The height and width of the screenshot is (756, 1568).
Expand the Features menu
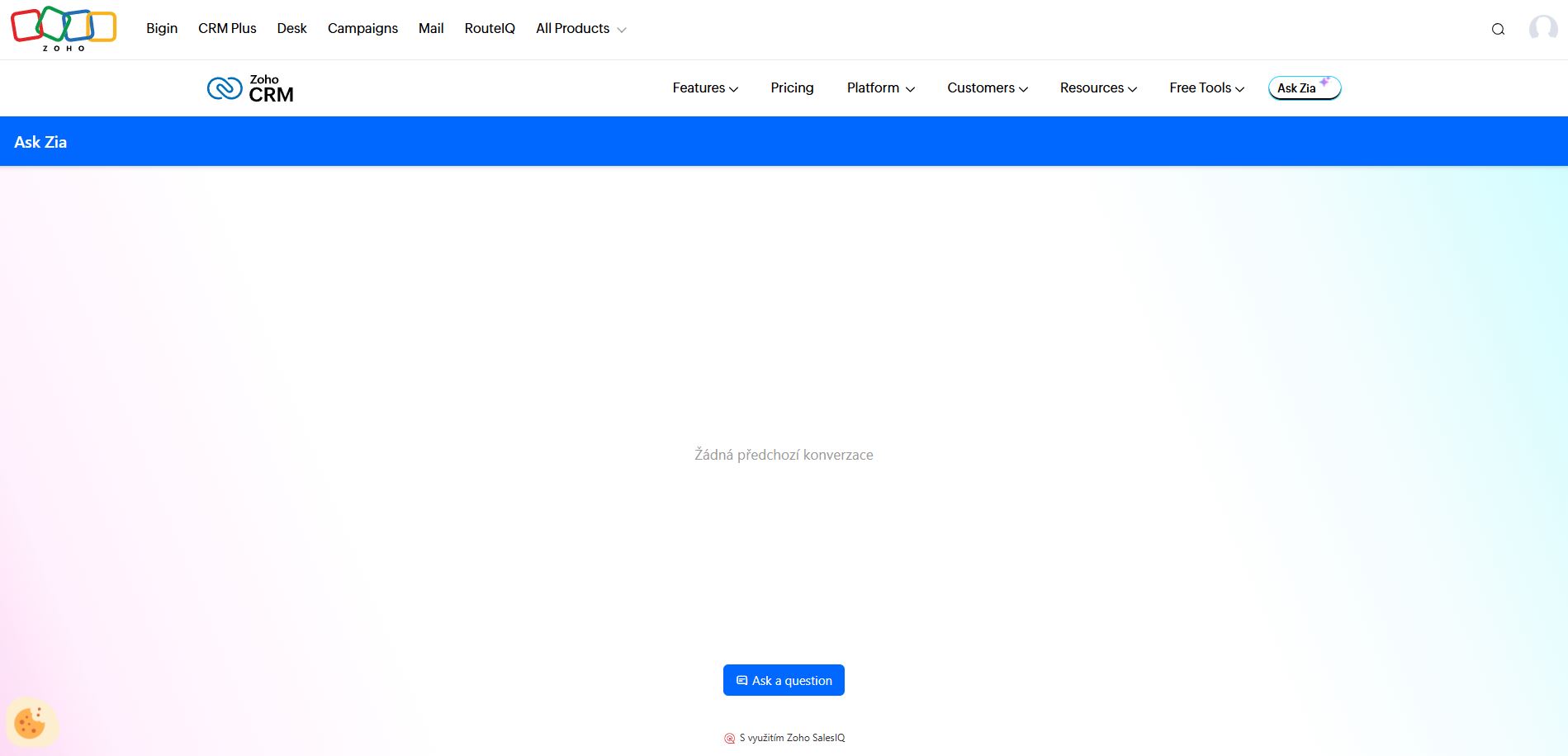705,87
